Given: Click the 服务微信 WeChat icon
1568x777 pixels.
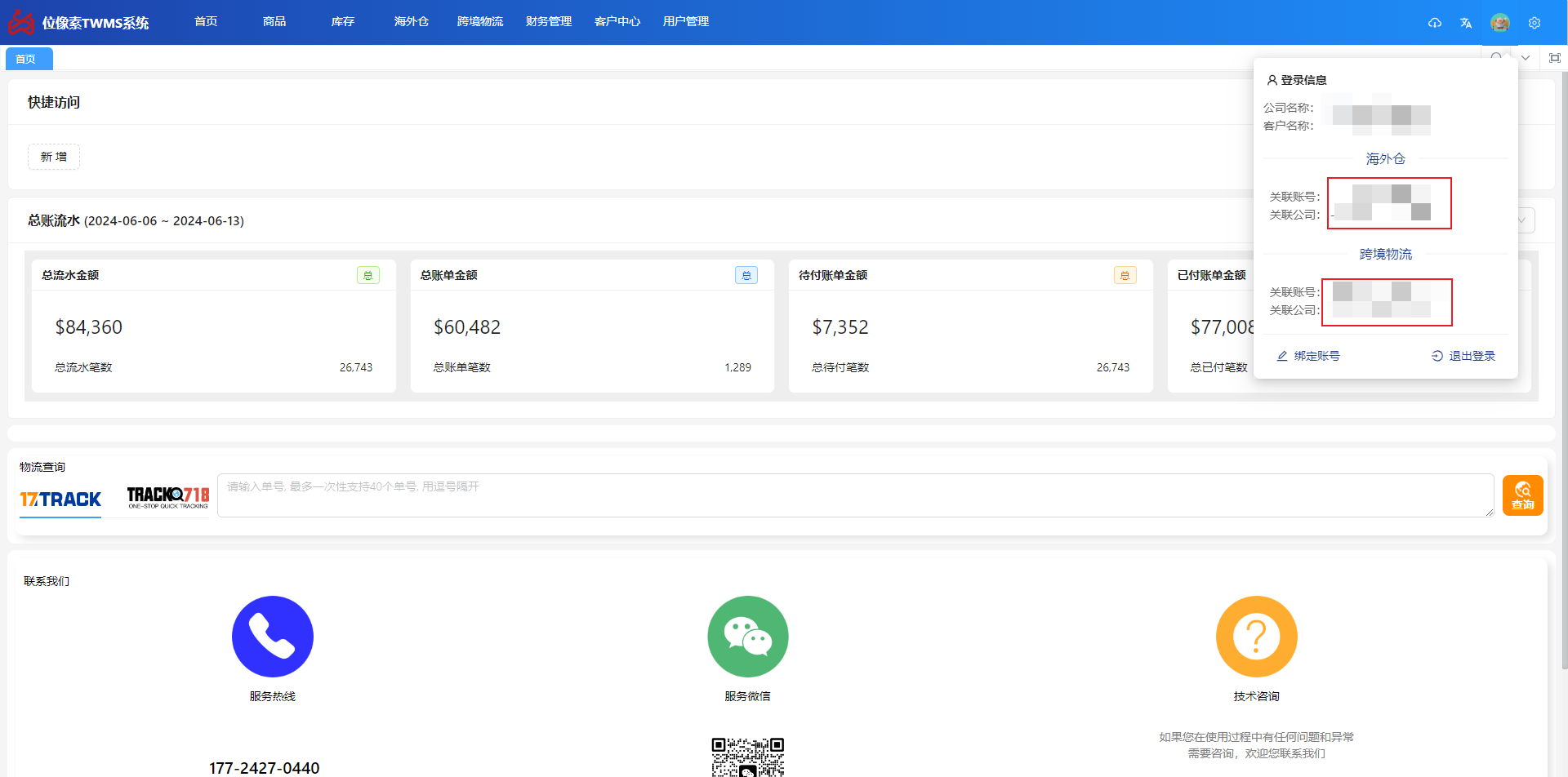Looking at the screenshot, I should pos(748,637).
